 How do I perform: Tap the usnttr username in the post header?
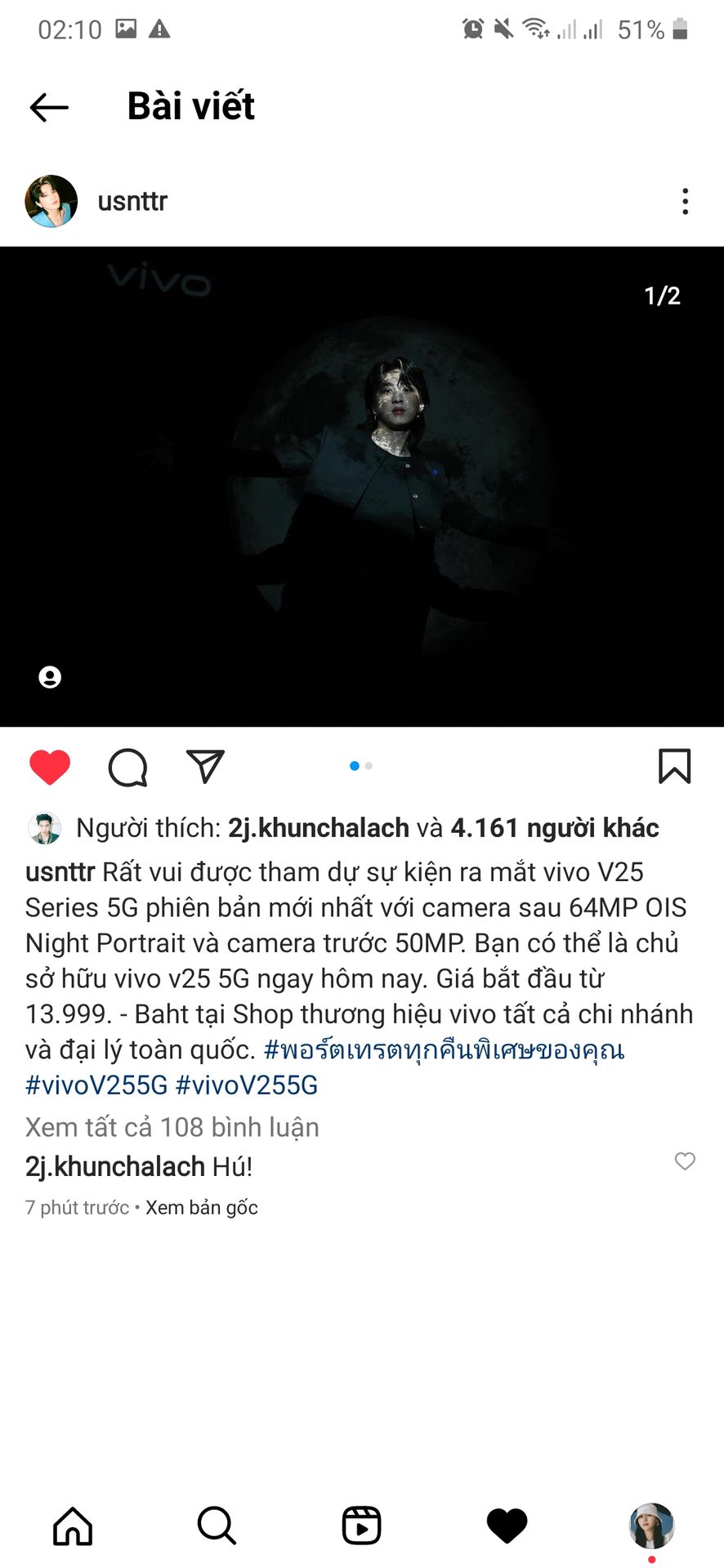[132, 201]
